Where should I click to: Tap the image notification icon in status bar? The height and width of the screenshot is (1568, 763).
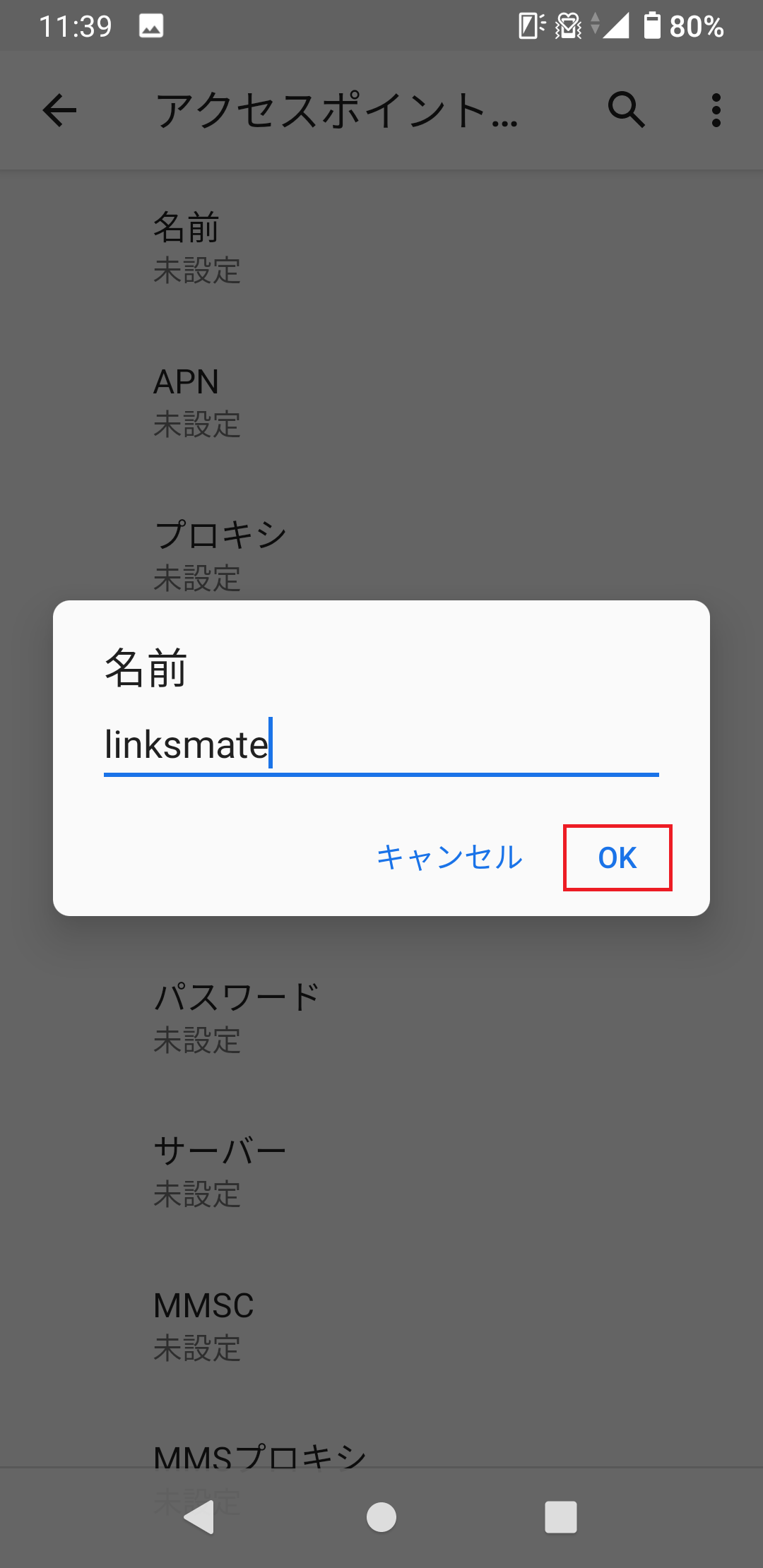click(x=151, y=26)
